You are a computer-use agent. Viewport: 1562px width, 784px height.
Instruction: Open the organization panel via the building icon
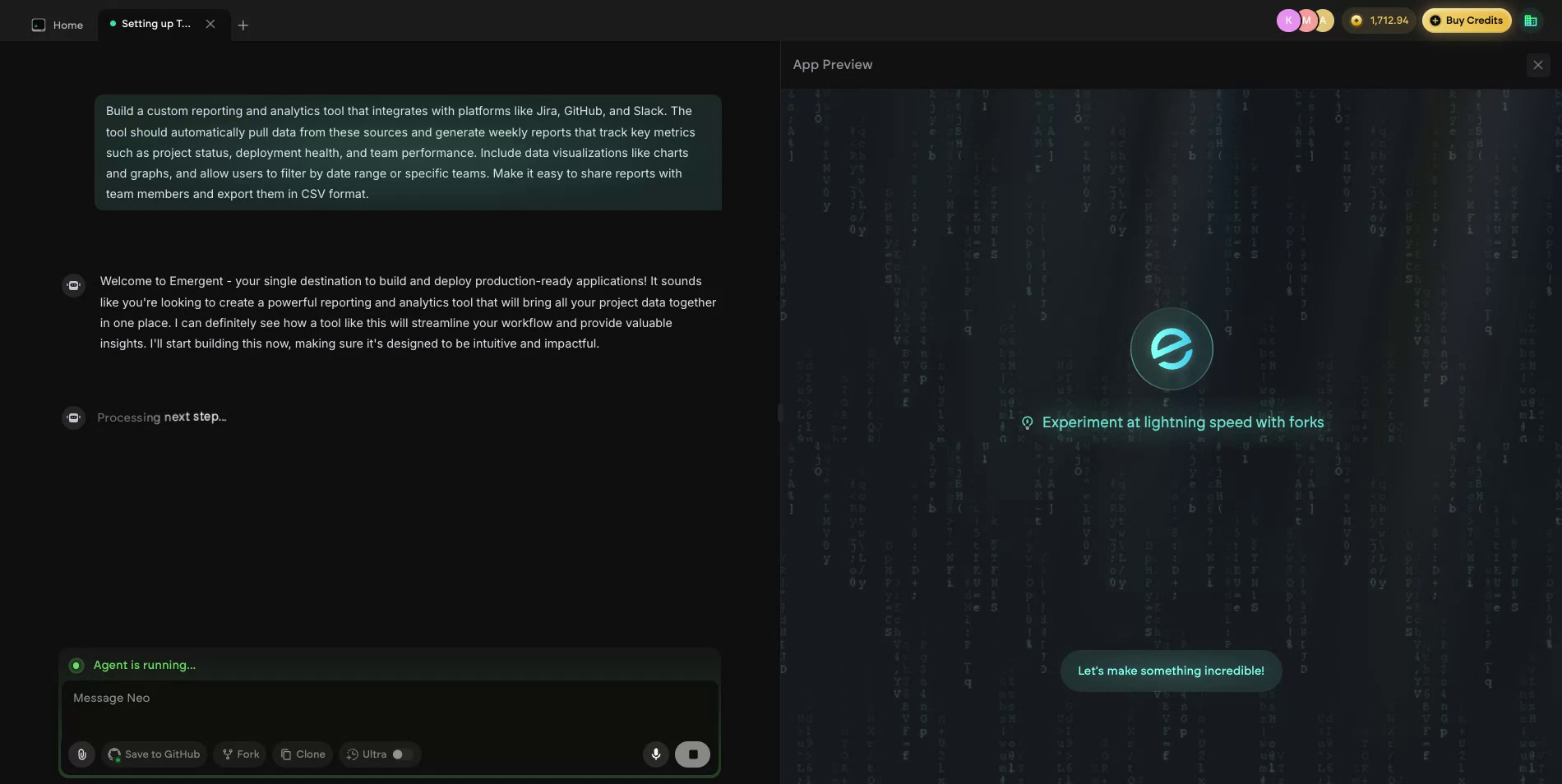point(1531,20)
